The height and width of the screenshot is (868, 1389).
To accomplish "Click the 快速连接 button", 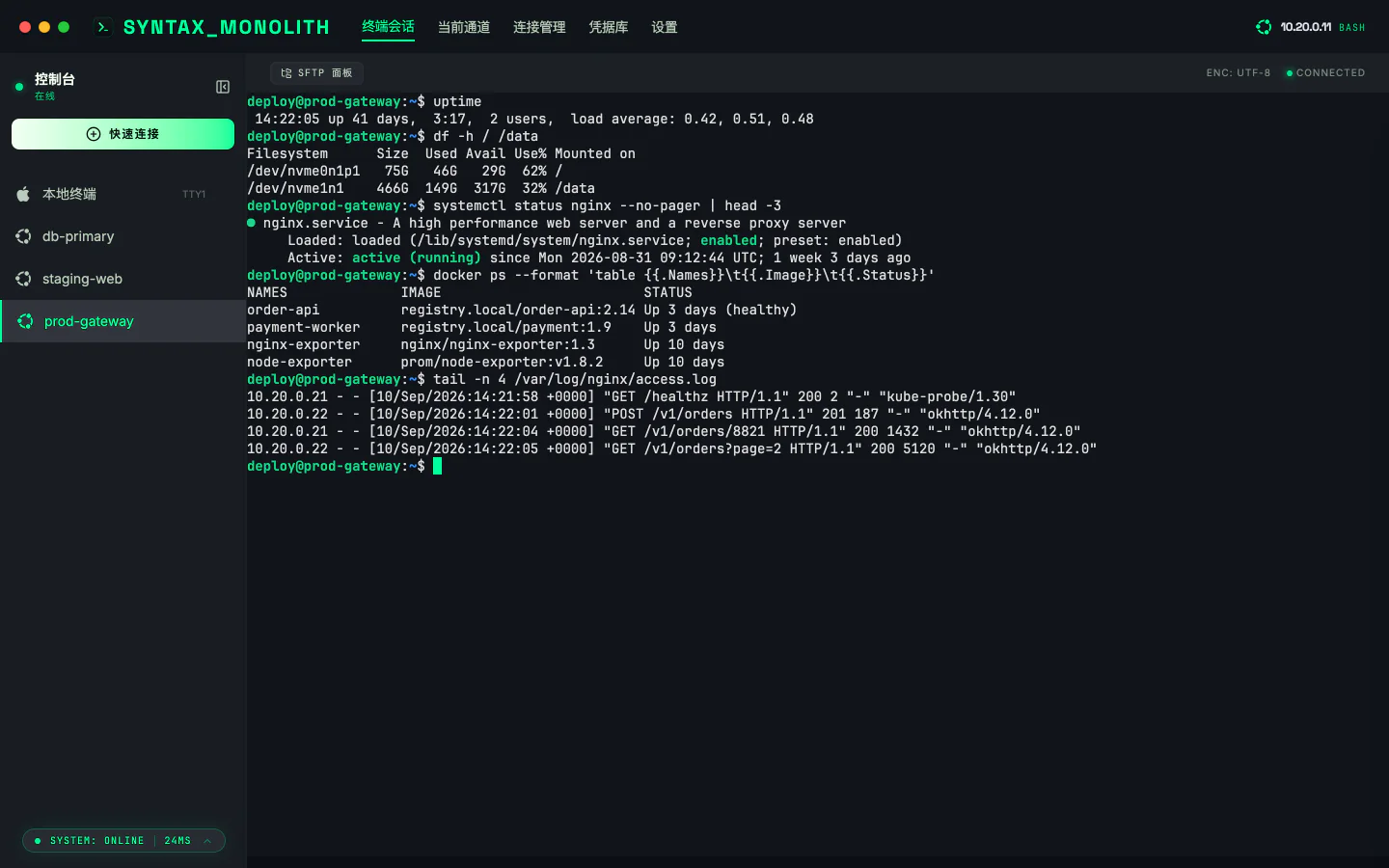I will [x=123, y=134].
